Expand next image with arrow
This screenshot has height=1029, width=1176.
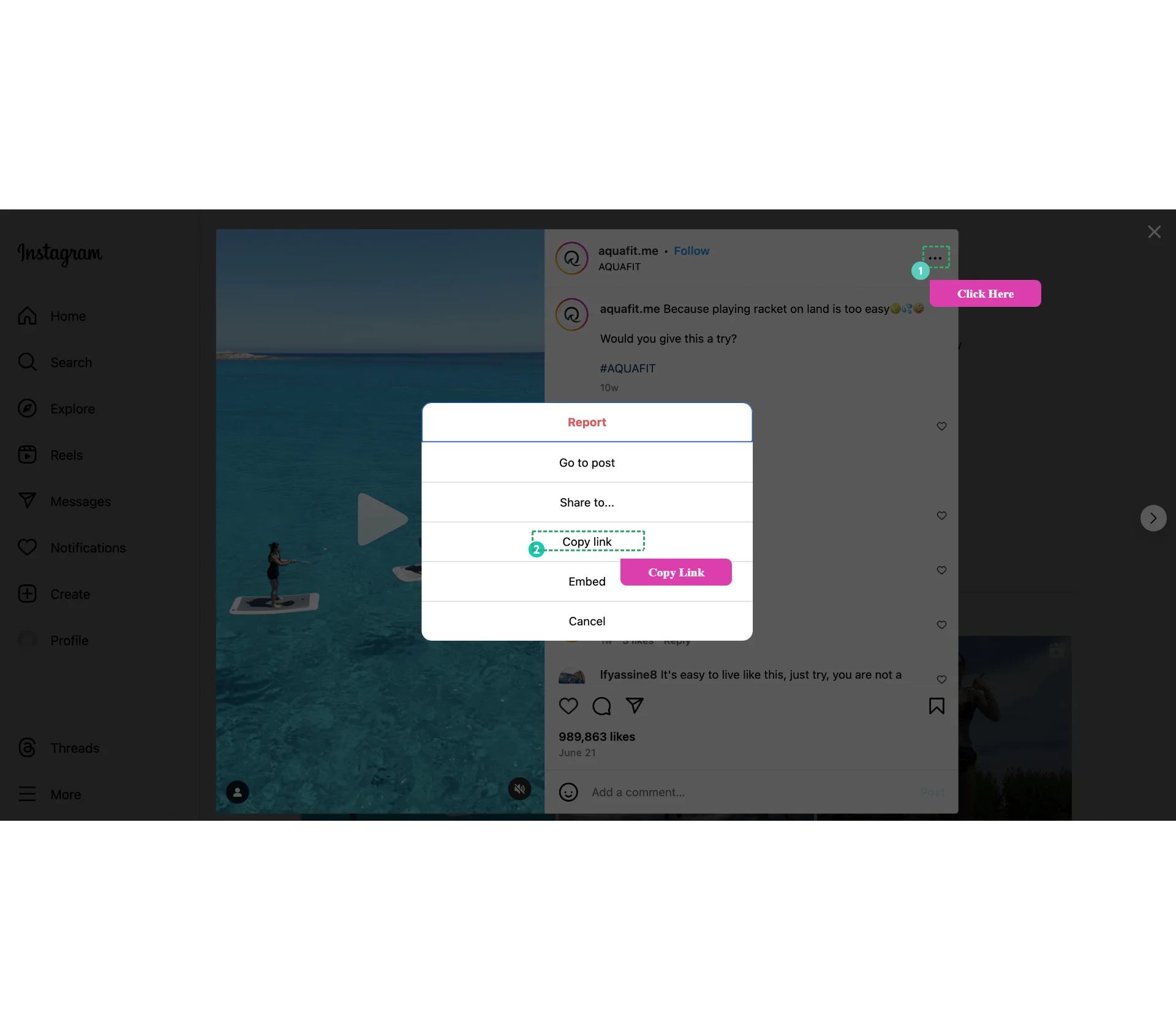pyautogui.click(x=1152, y=518)
